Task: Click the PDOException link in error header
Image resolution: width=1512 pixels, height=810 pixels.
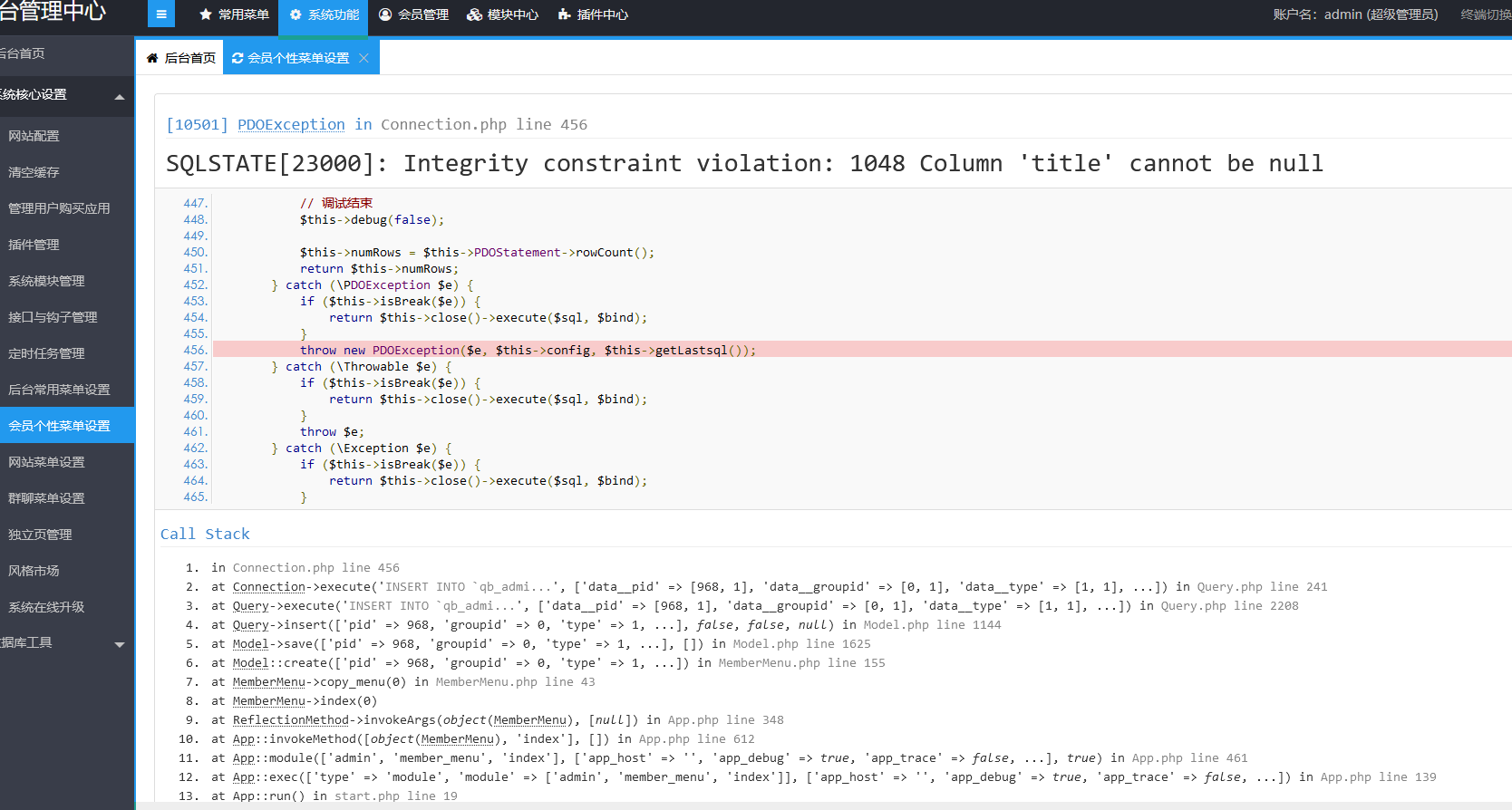Action: (291, 124)
